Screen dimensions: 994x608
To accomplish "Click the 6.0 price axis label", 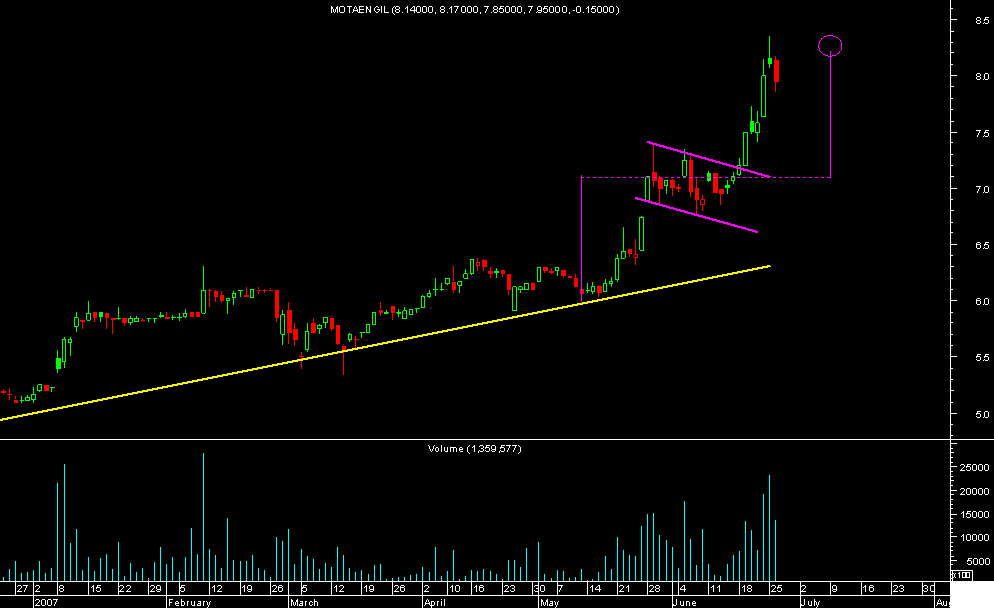I will [x=982, y=302].
